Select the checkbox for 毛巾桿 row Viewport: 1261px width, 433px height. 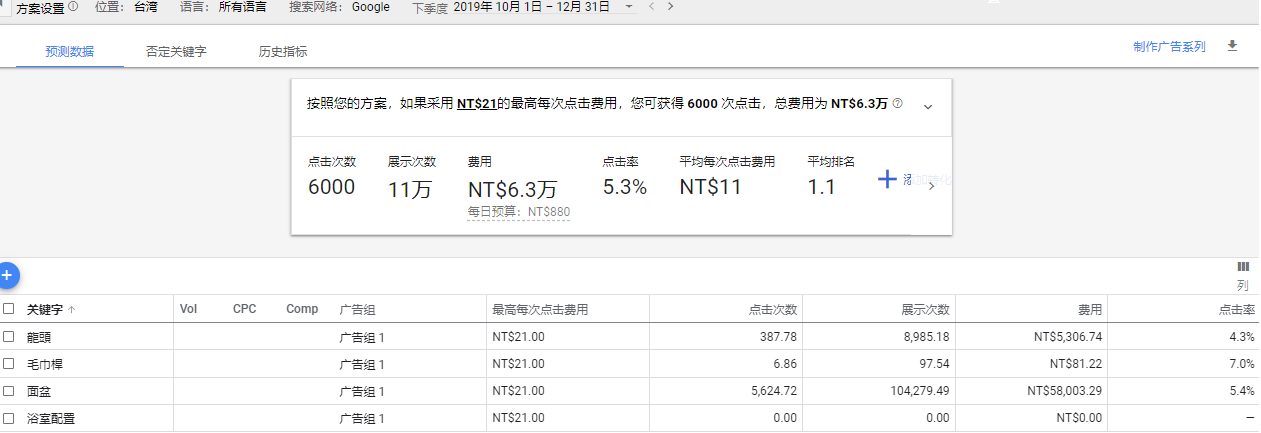click(9, 364)
